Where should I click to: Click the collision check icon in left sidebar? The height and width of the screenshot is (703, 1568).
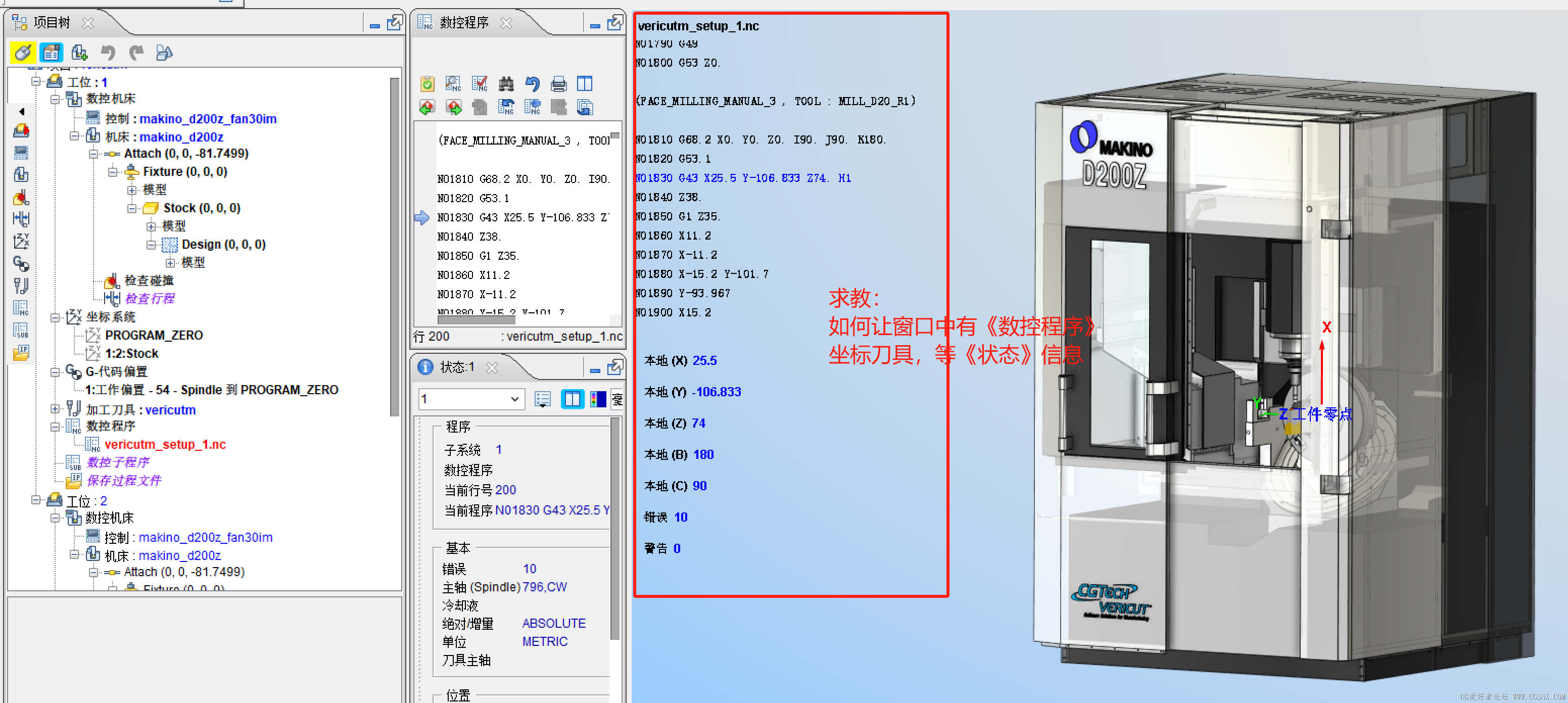point(21,197)
